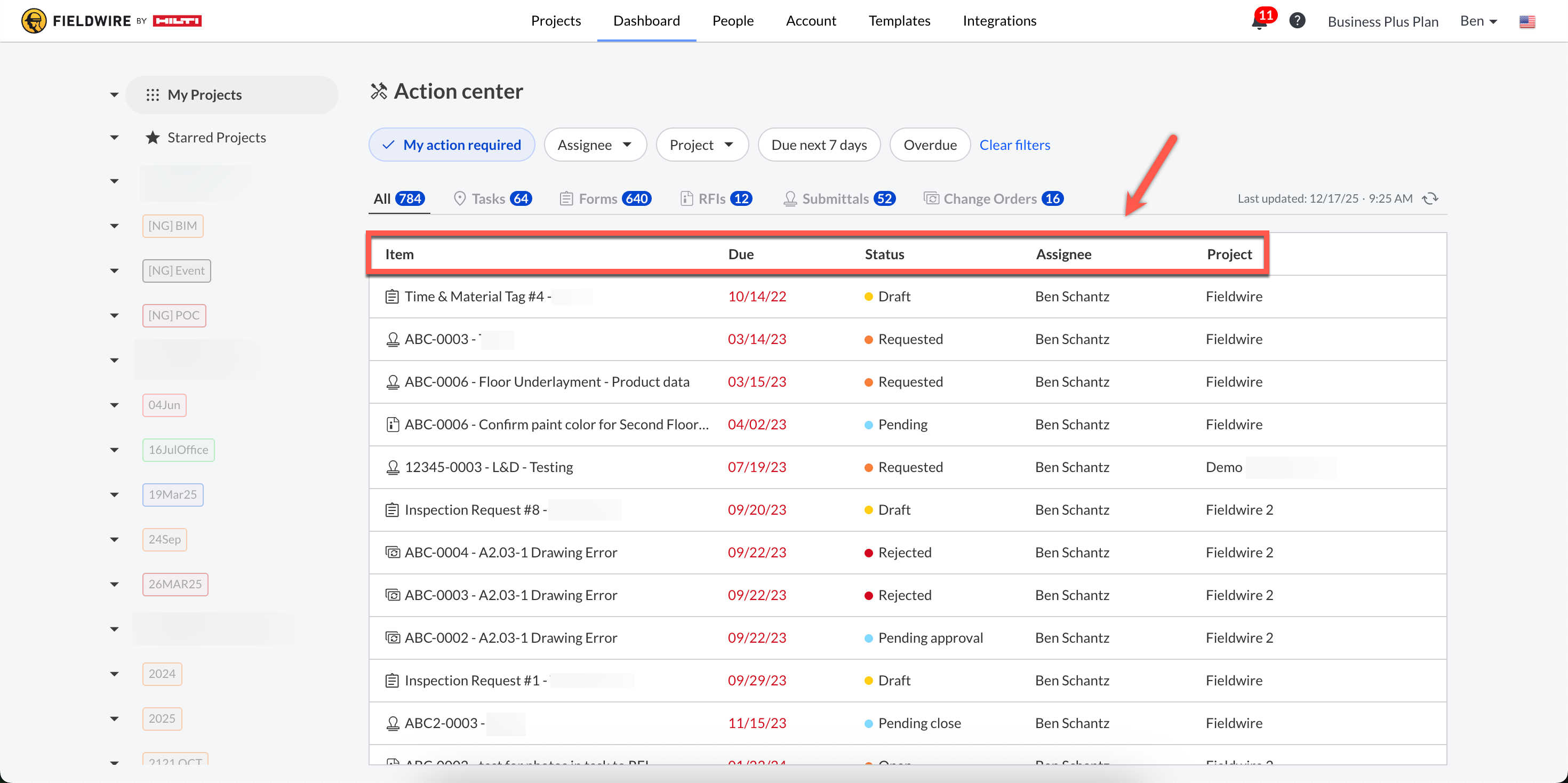The width and height of the screenshot is (1568, 783).
Task: Click the refresh icon beside Last updated
Action: pyautogui.click(x=1430, y=198)
